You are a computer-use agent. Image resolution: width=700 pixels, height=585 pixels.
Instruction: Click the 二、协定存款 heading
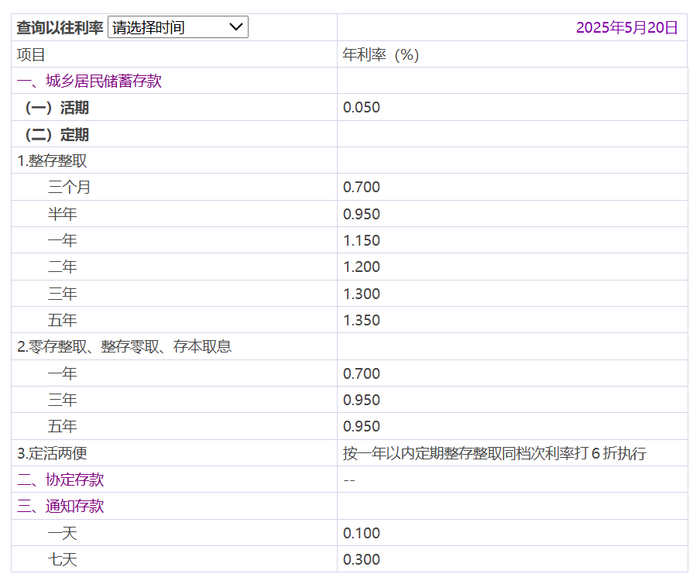[60, 480]
